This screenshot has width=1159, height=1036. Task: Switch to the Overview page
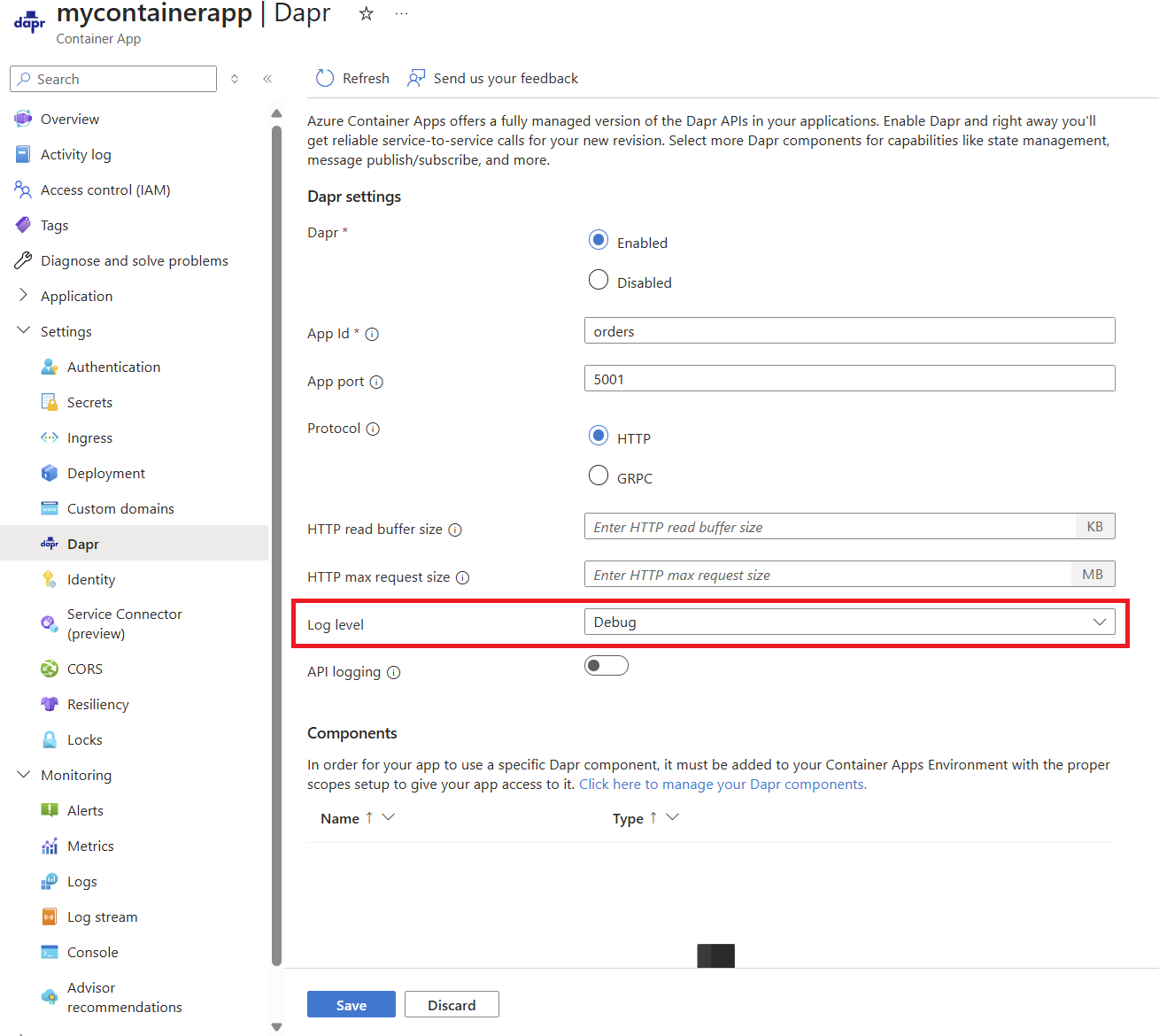[69, 119]
